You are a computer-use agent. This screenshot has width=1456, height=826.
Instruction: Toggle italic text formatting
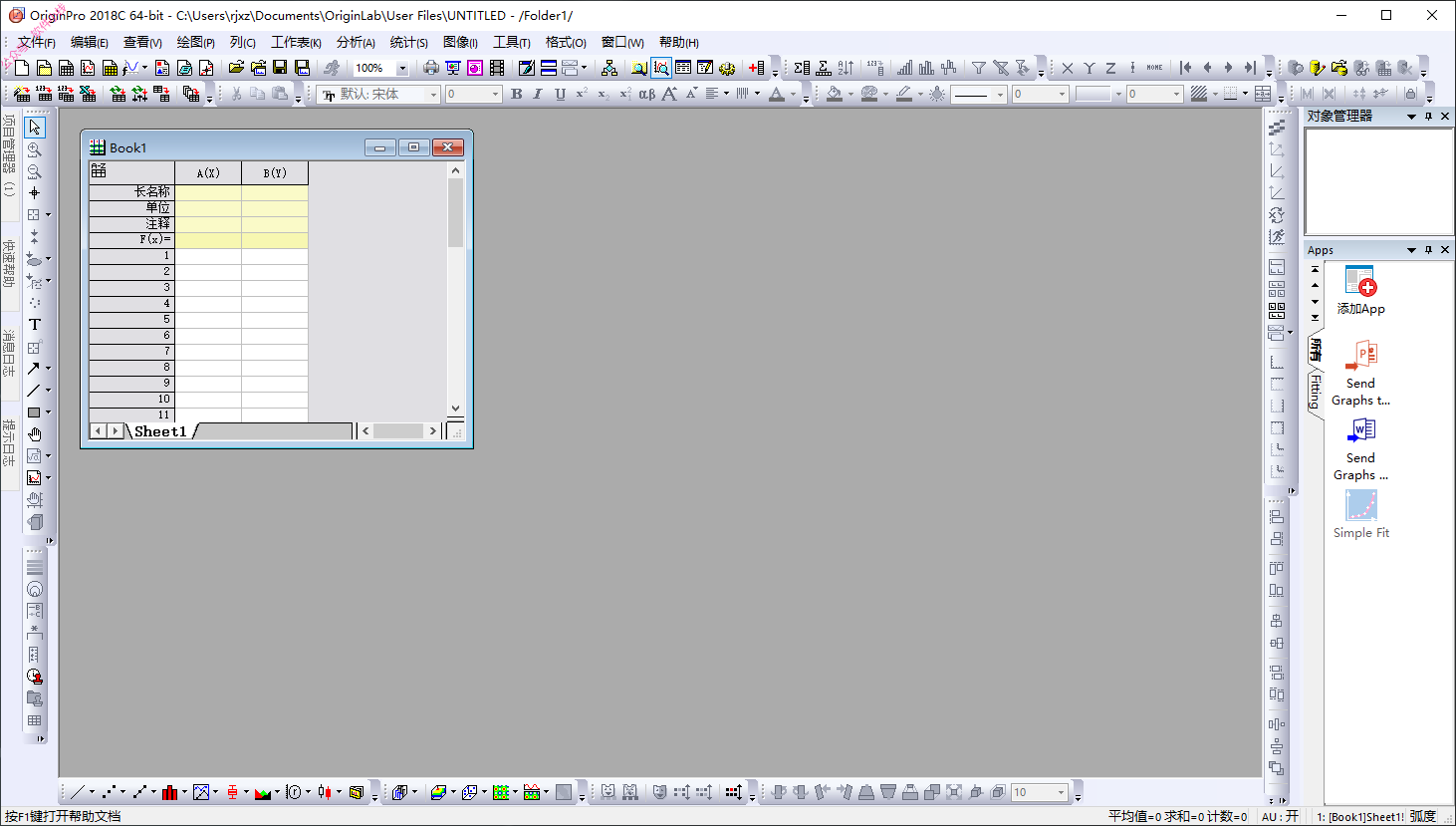pyautogui.click(x=538, y=94)
